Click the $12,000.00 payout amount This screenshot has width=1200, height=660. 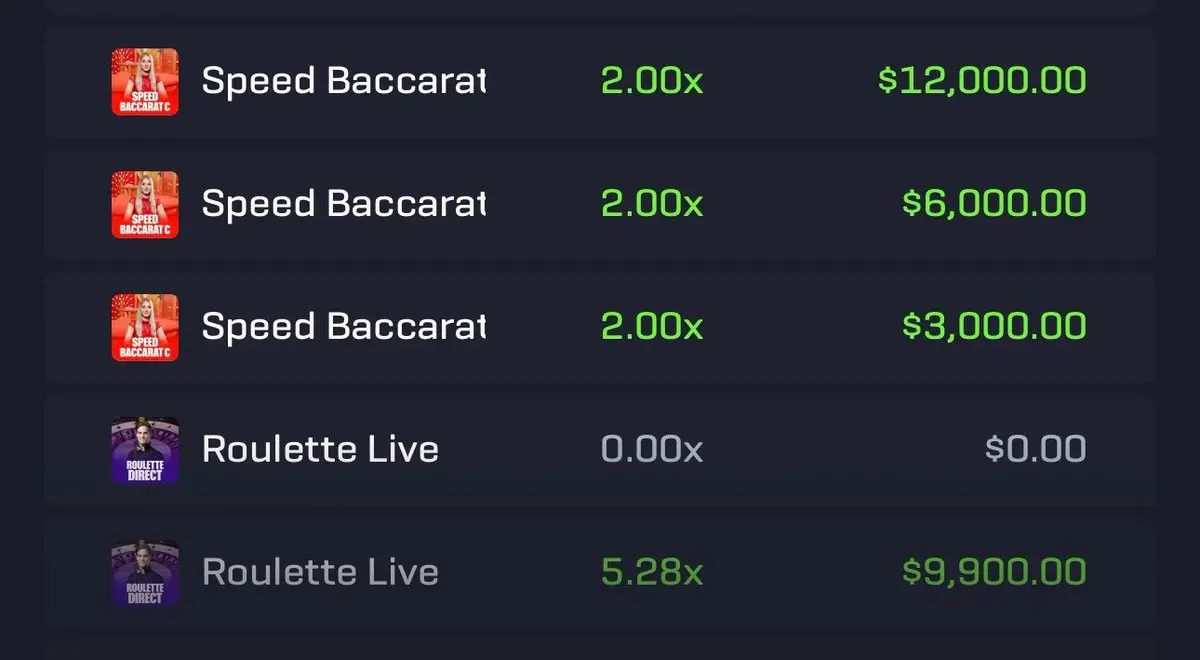(982, 81)
